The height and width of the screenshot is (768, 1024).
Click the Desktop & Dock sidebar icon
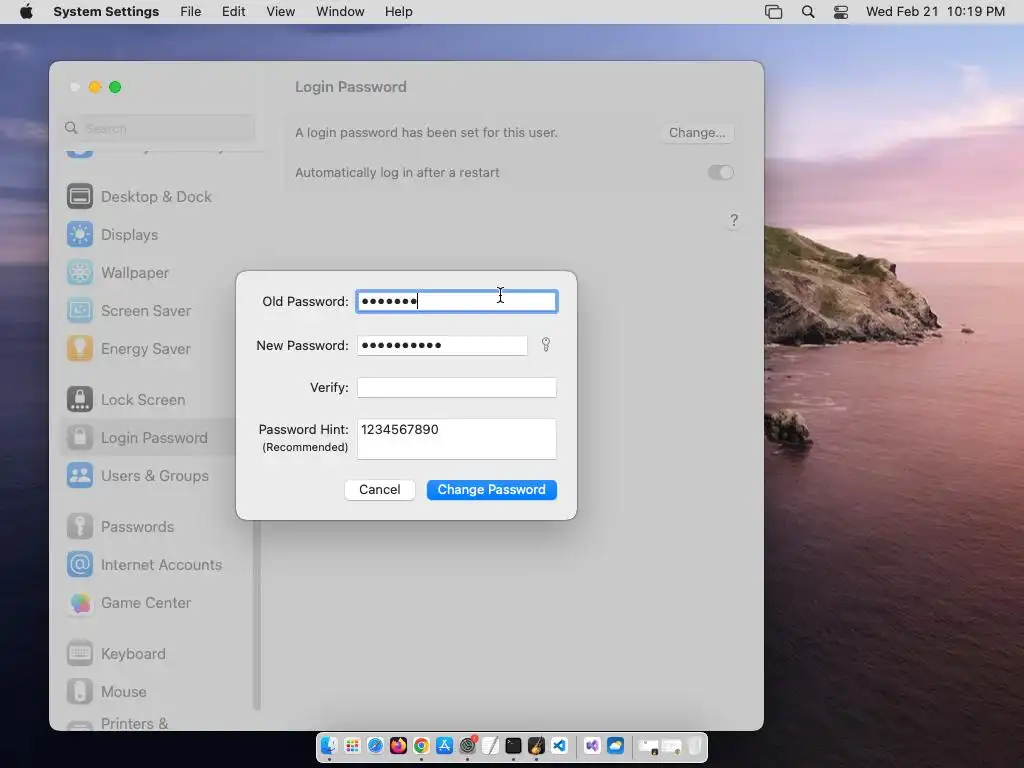tap(80, 197)
